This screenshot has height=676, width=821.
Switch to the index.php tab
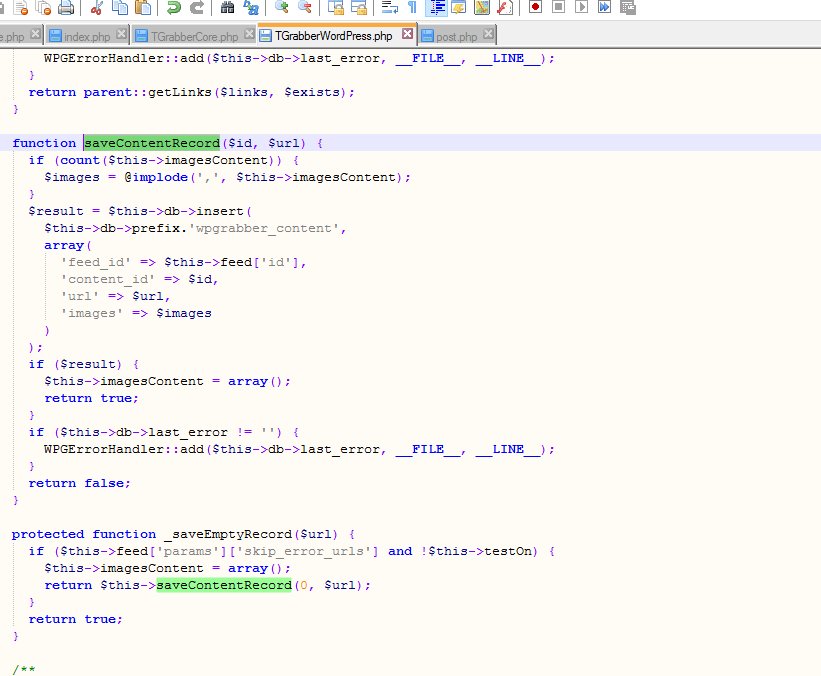pyautogui.click(x=86, y=36)
